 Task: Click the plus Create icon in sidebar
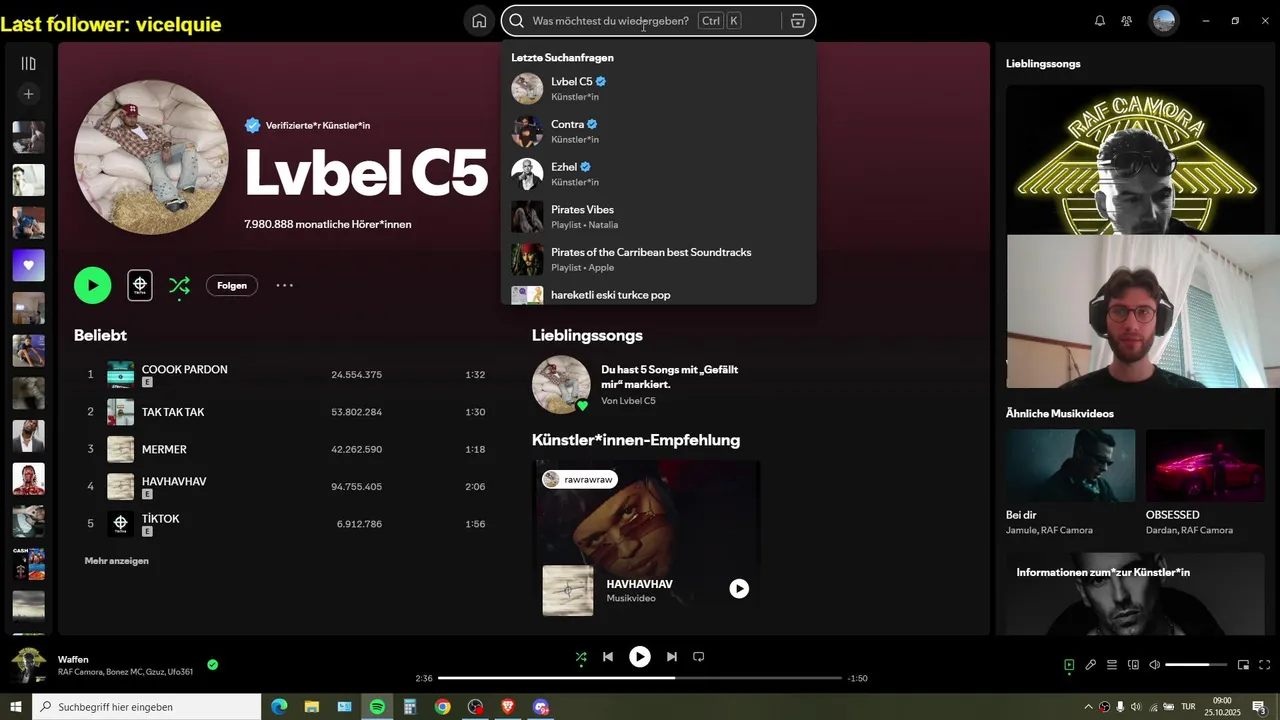pos(28,94)
